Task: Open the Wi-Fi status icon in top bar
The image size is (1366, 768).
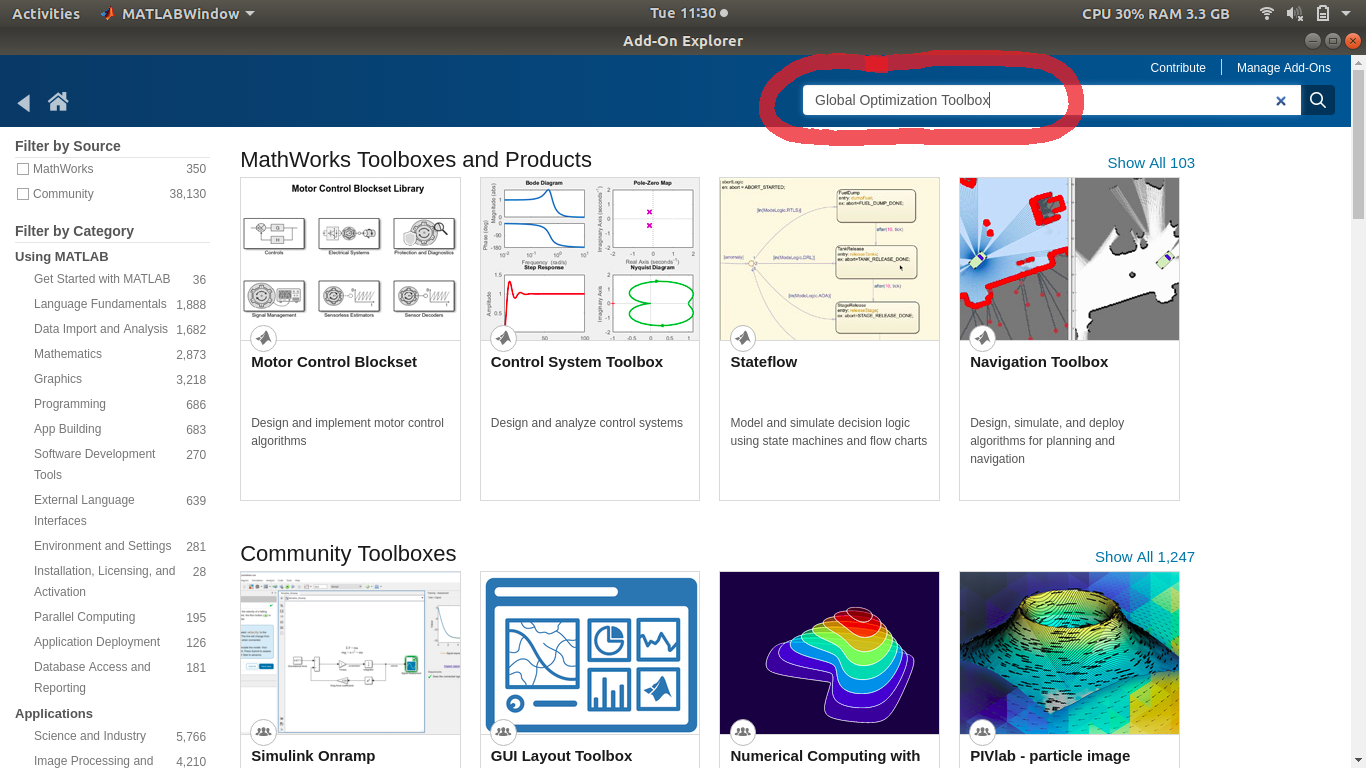Action: pos(1267,13)
